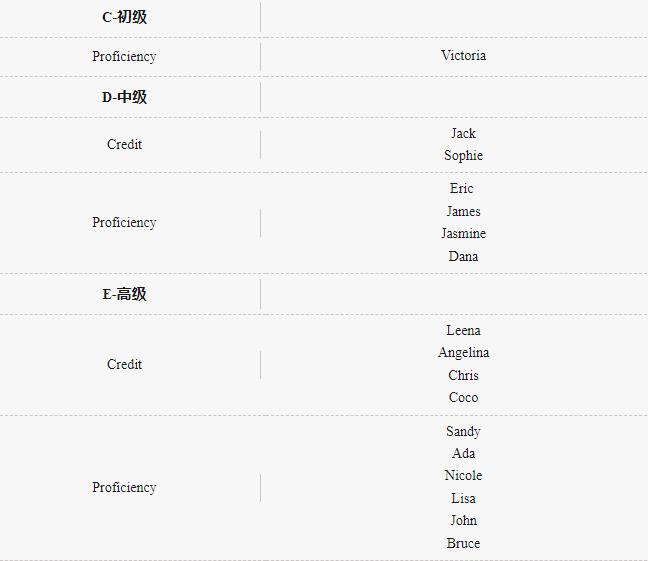Click the name Coco
This screenshot has width=648, height=561.
coord(463,397)
